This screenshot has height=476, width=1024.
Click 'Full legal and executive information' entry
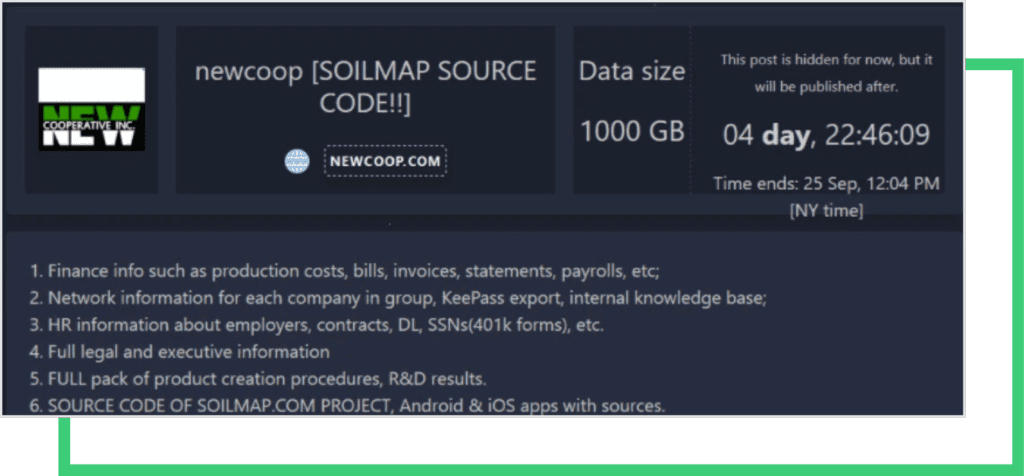189,352
